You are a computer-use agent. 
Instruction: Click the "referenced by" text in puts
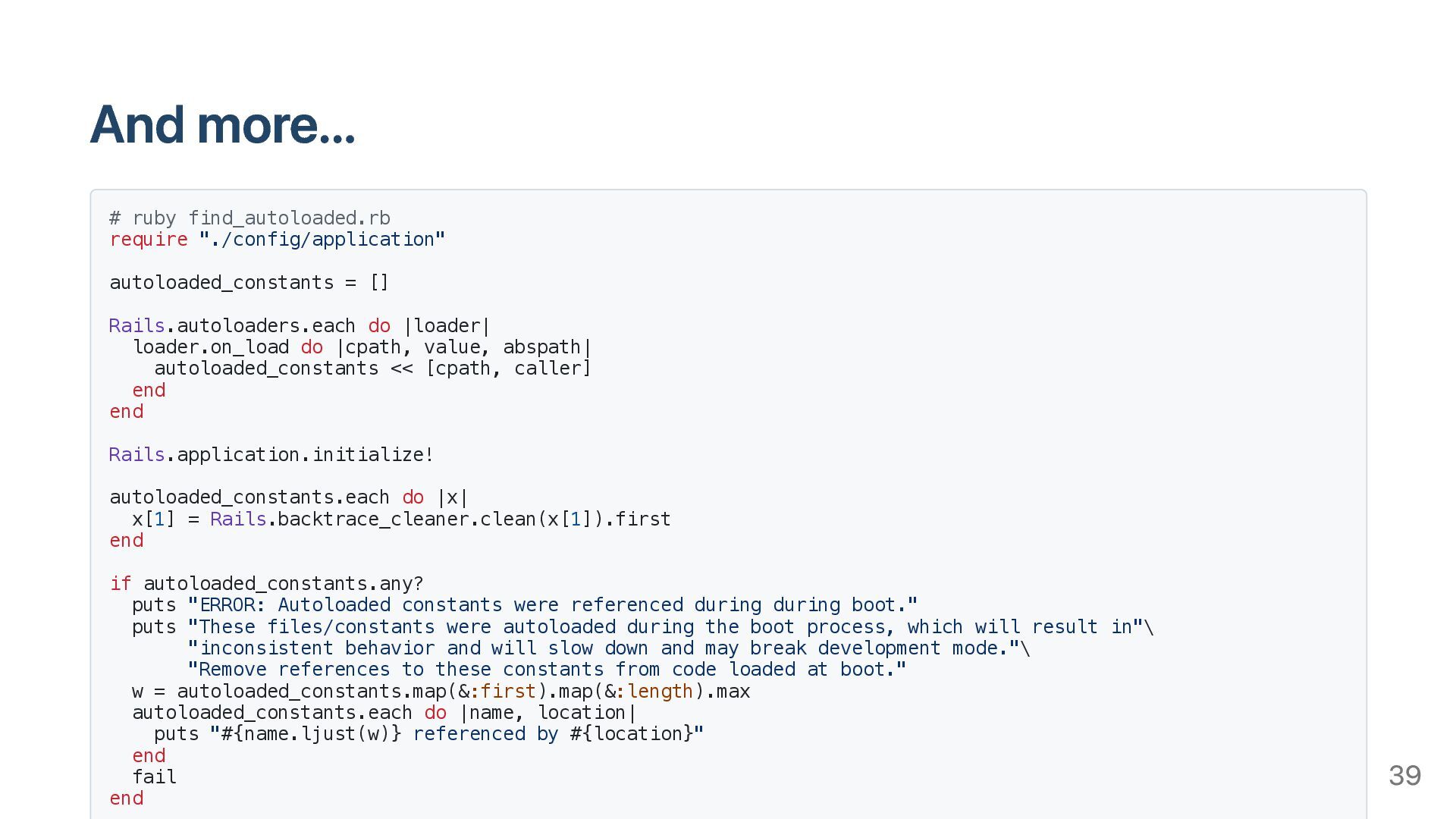469,734
